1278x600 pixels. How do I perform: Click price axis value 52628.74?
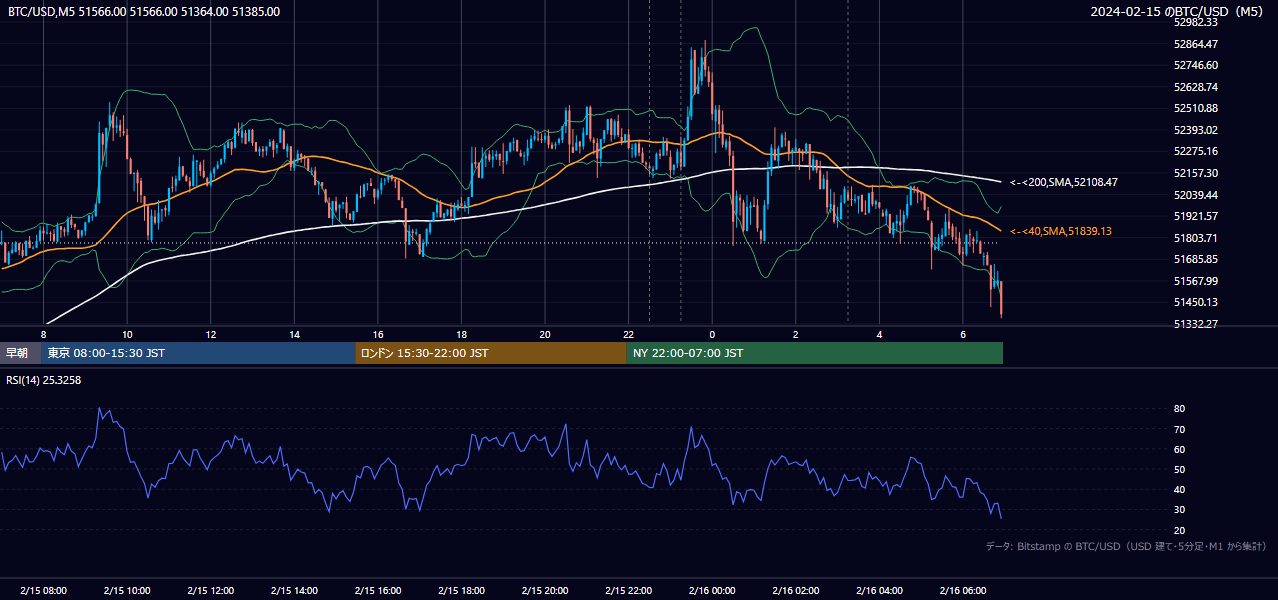coord(1196,87)
